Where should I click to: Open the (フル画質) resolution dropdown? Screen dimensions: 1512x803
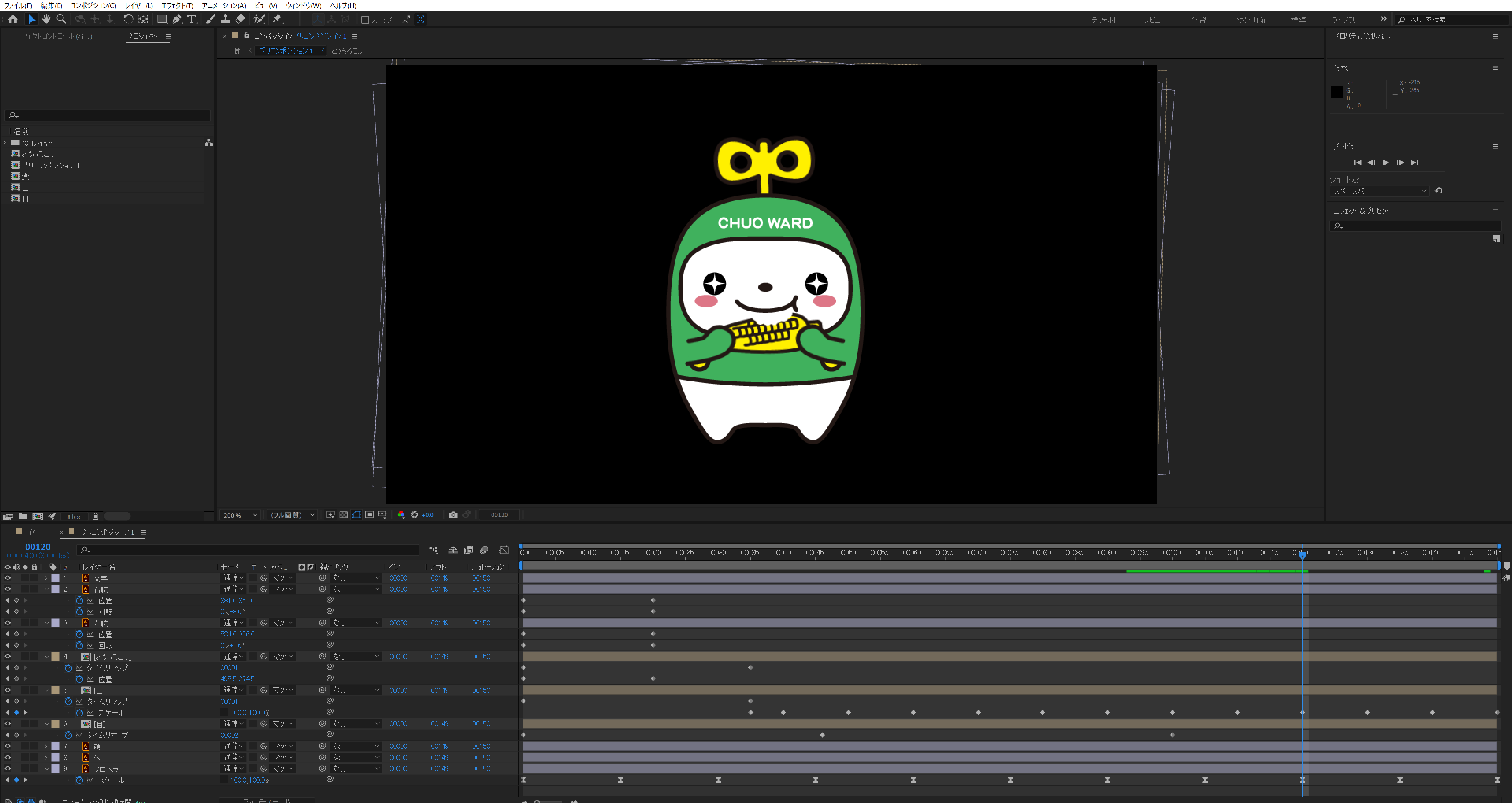pos(292,515)
